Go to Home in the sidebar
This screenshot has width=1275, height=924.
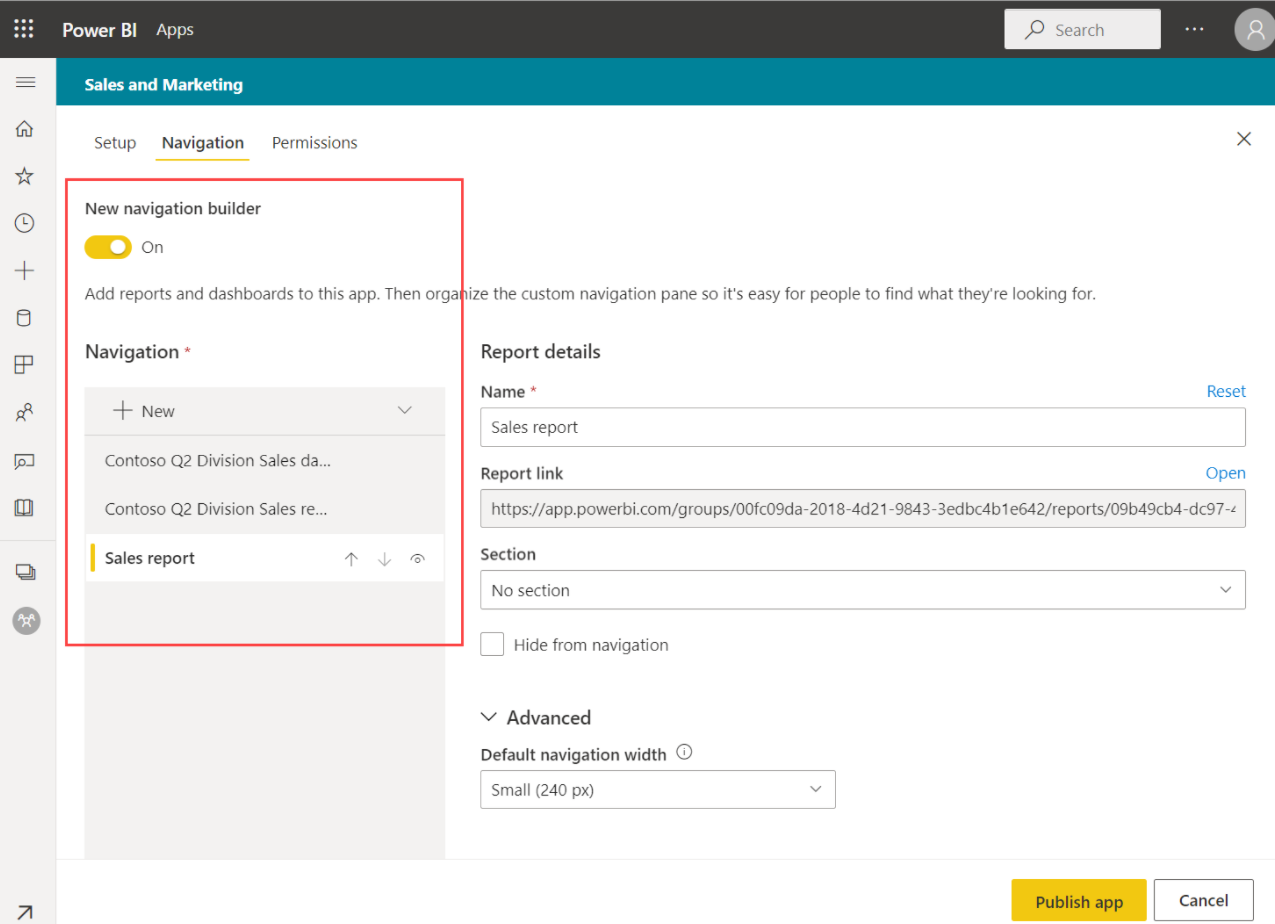point(25,129)
